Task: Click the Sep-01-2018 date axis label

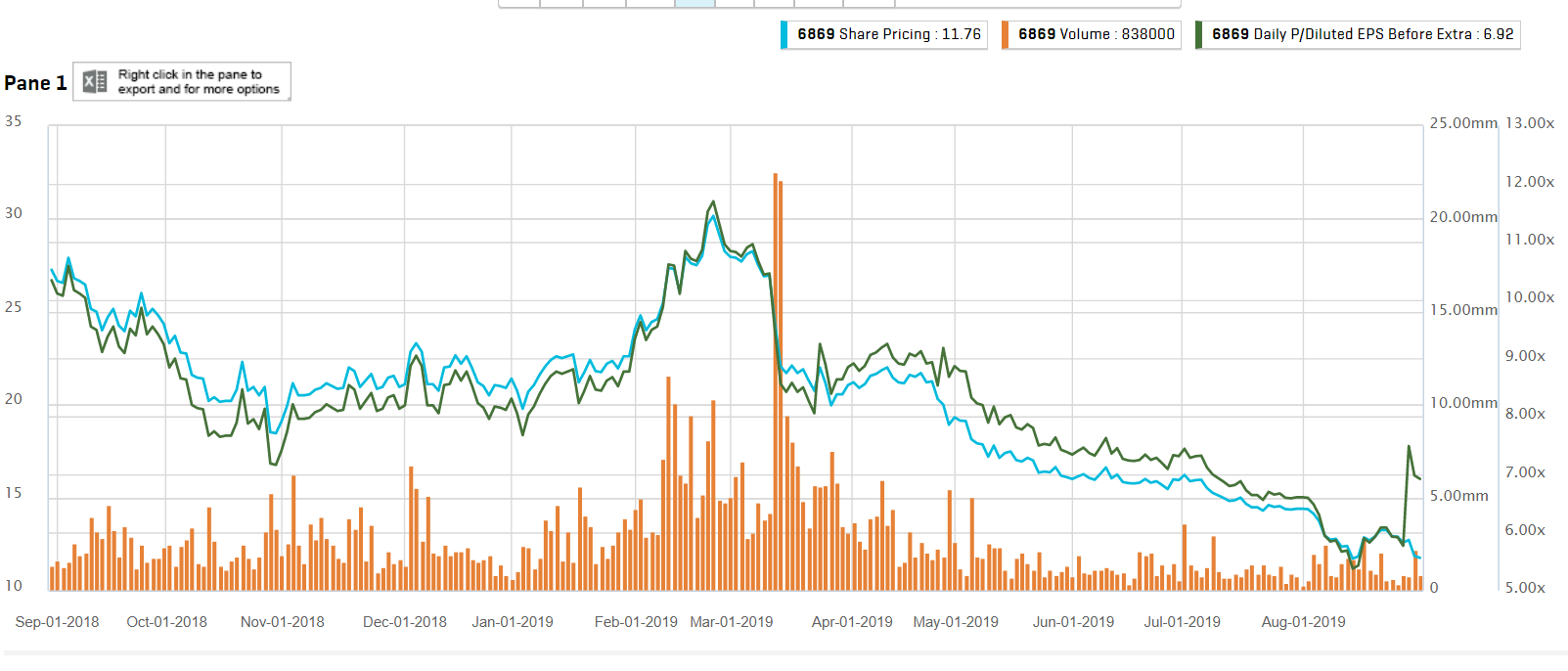Action: pos(57,622)
